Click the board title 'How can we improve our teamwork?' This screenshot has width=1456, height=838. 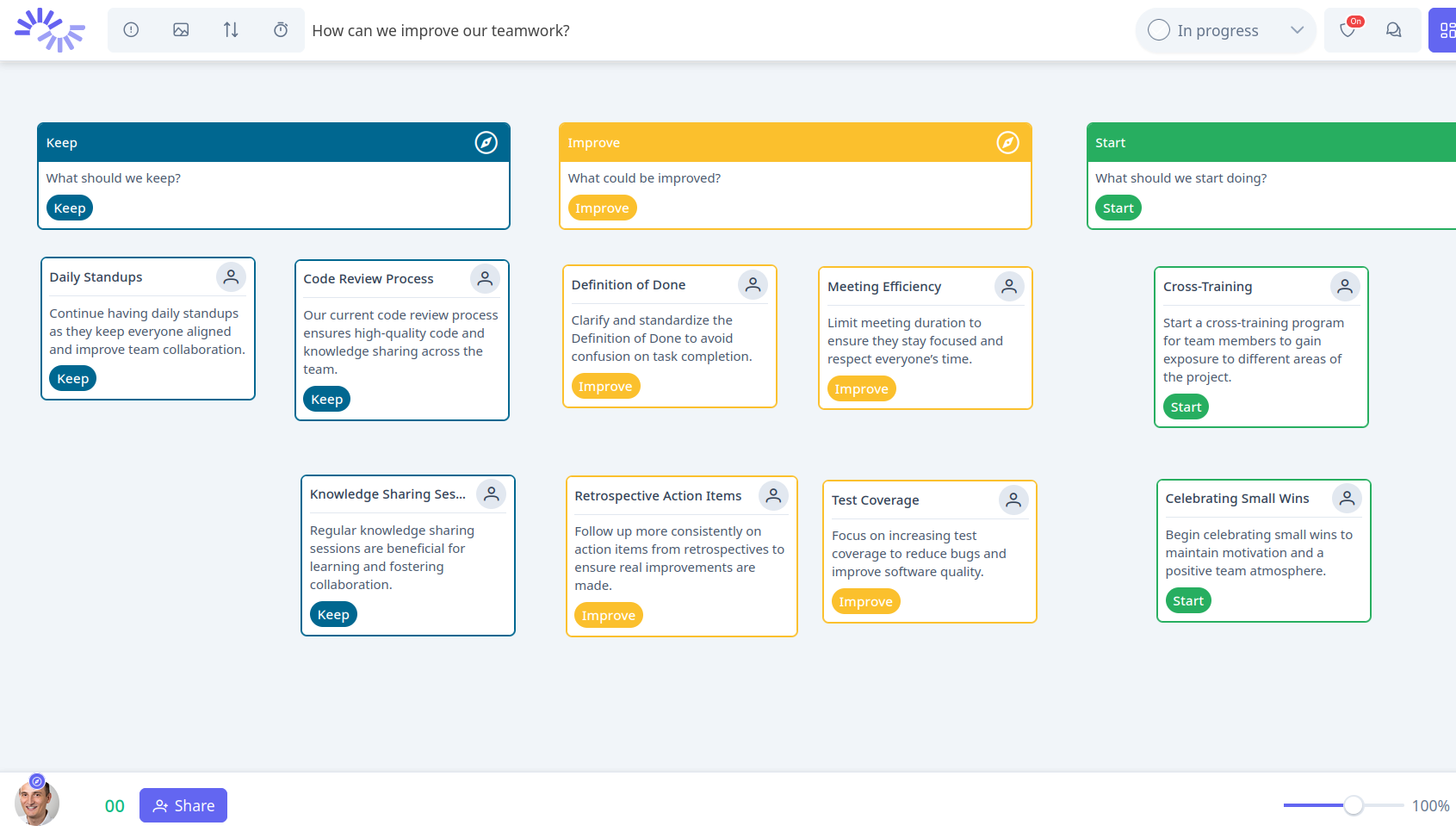click(x=441, y=31)
